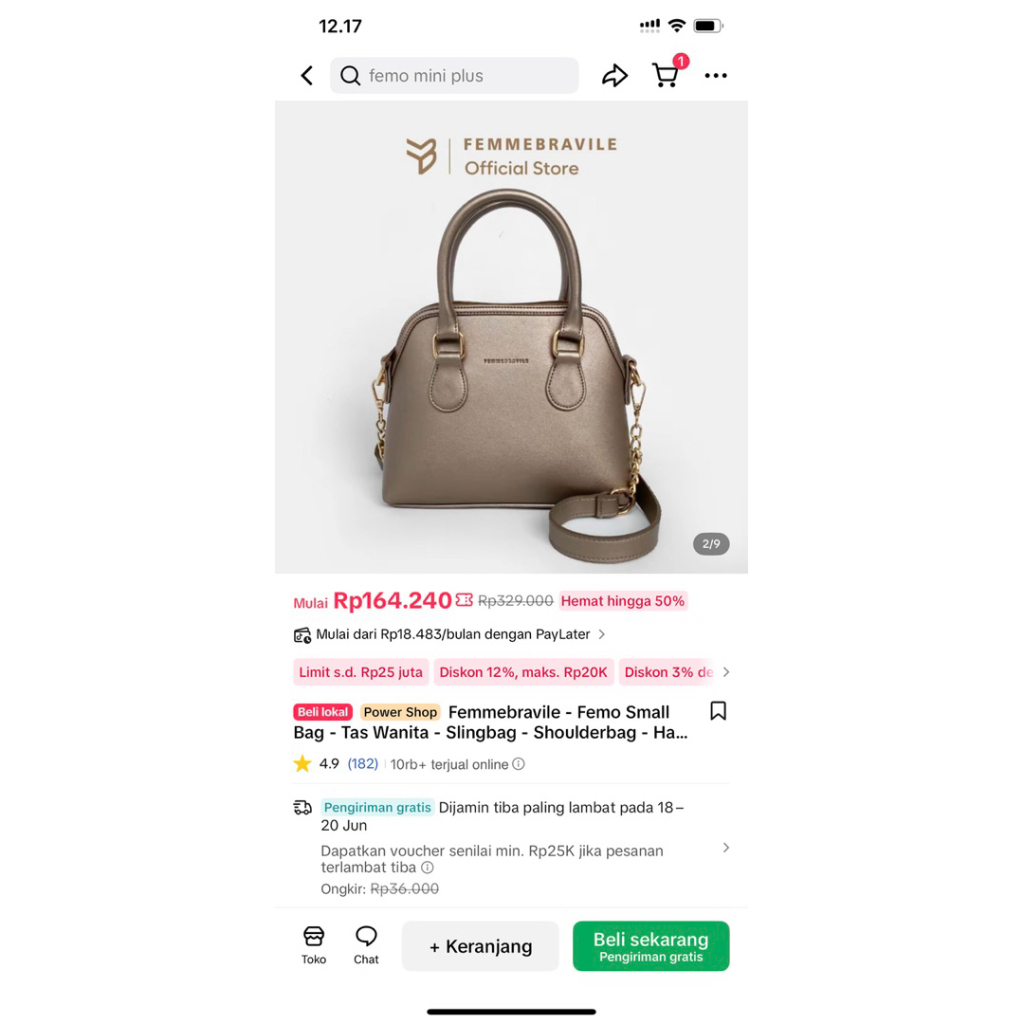Tap the info icon beside terjual online
The image size is (1024, 1024).
click(x=519, y=764)
